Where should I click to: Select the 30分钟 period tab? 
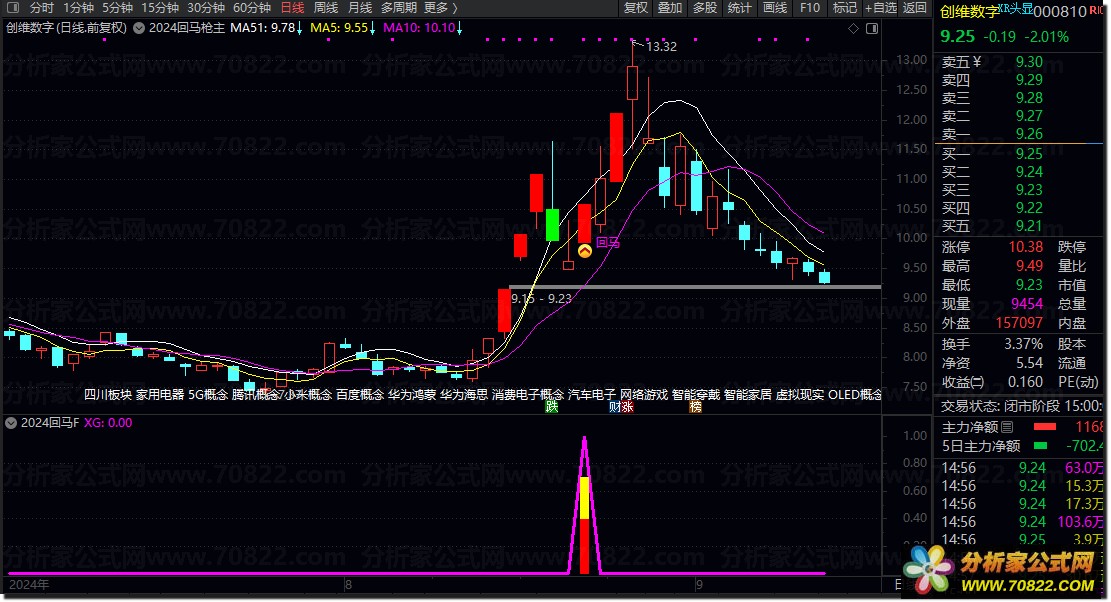(x=206, y=8)
